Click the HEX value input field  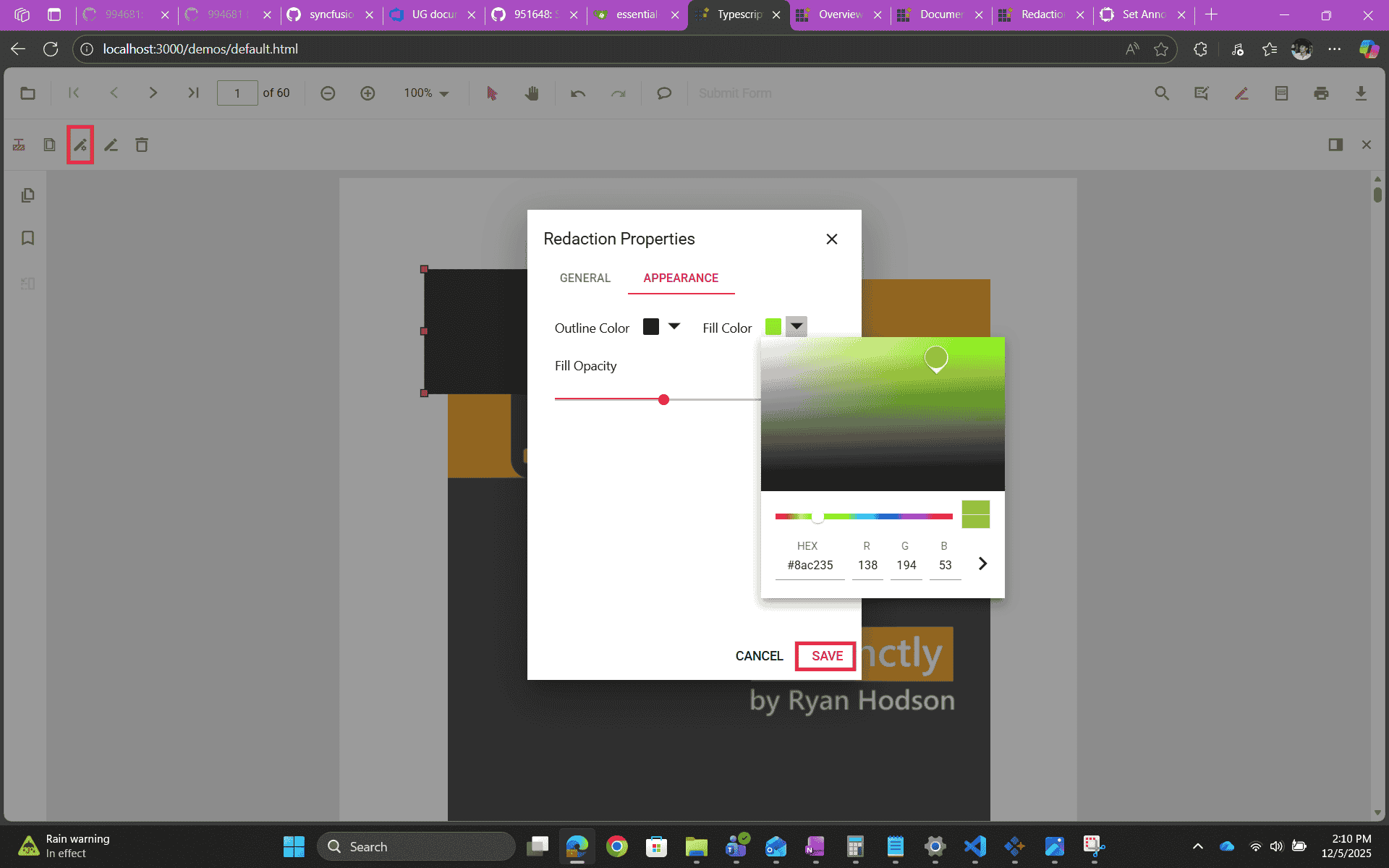pos(809,565)
